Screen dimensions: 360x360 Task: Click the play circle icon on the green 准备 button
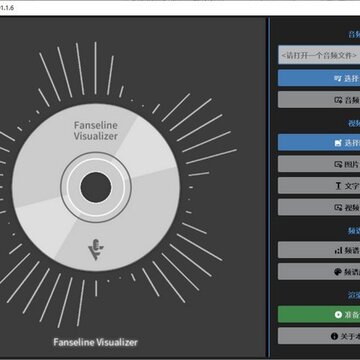tap(338, 315)
